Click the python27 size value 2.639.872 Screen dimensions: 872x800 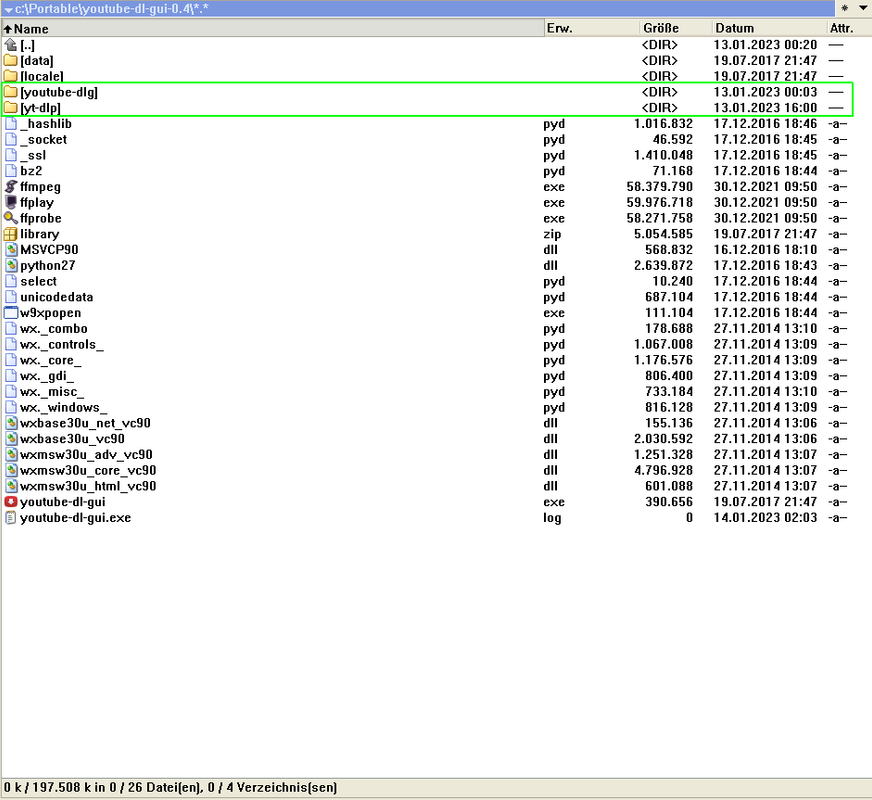pyautogui.click(x=663, y=266)
